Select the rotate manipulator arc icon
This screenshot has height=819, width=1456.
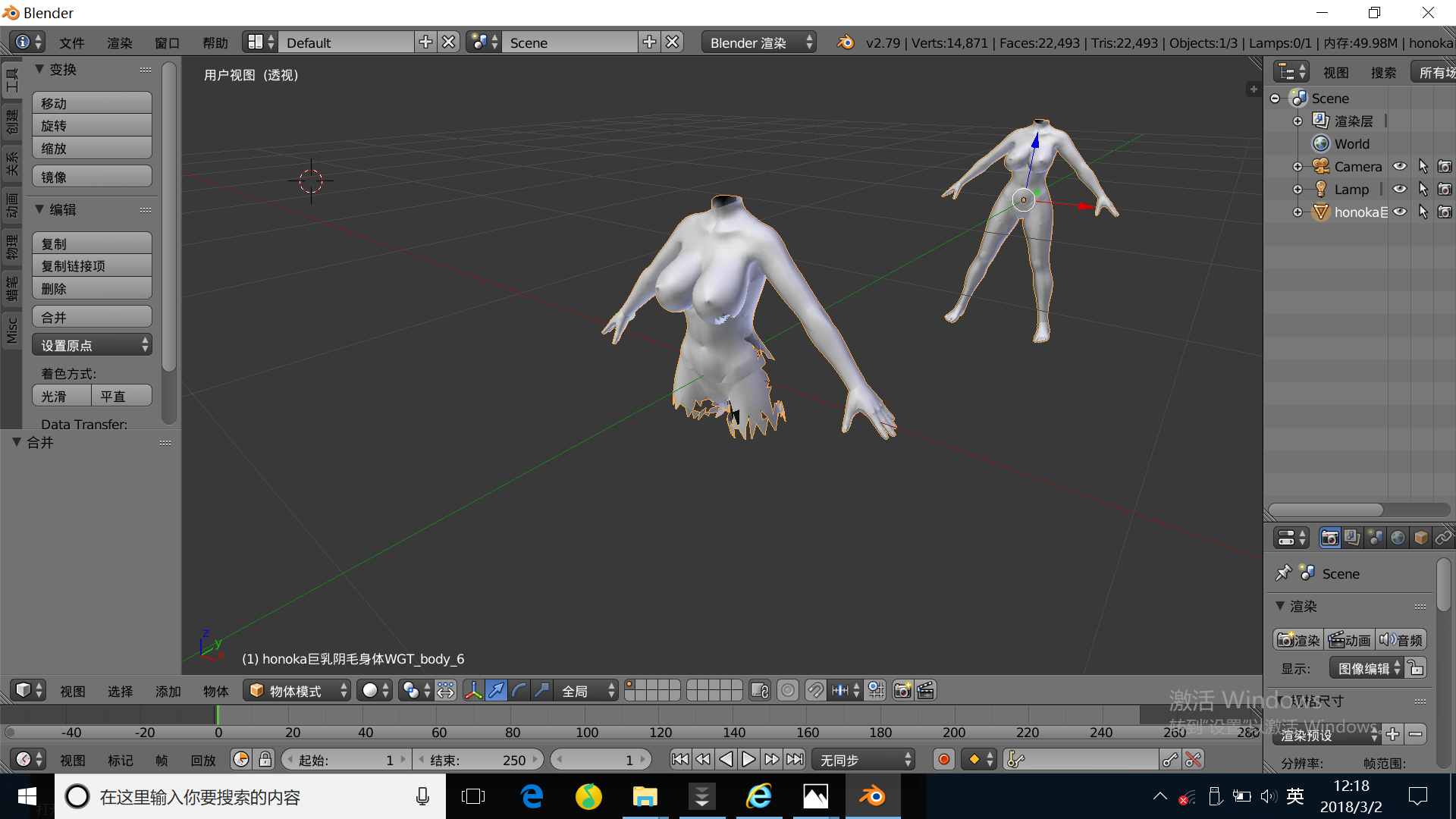point(519,690)
